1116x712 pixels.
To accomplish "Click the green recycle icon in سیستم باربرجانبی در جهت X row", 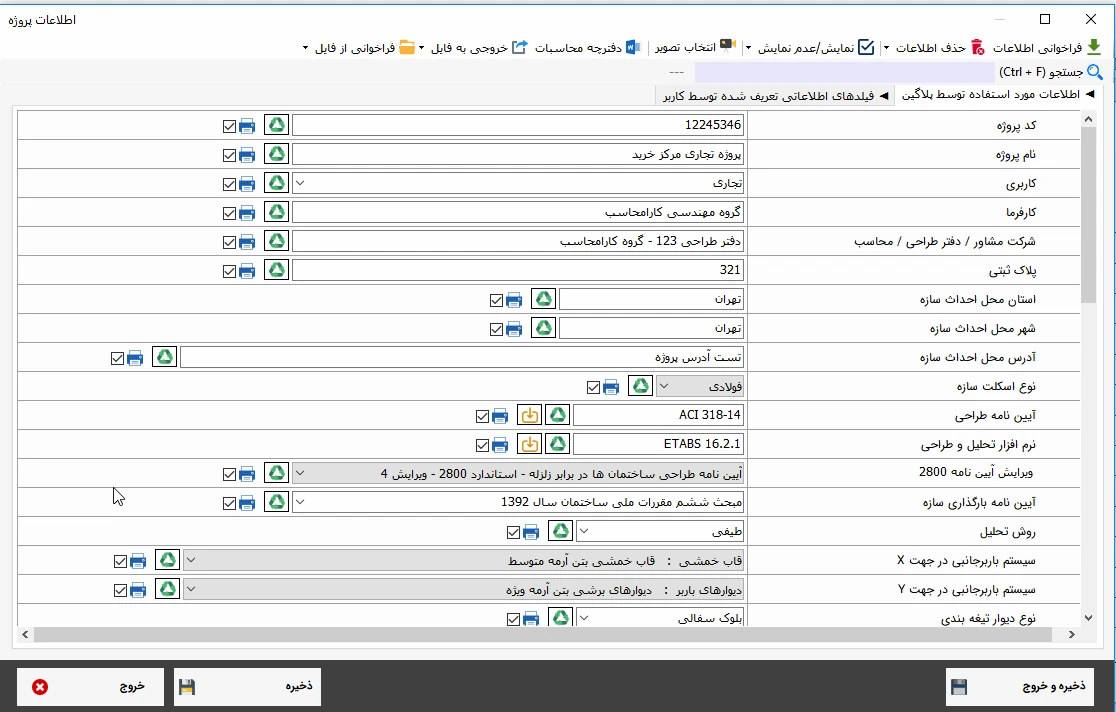I will [x=167, y=560].
